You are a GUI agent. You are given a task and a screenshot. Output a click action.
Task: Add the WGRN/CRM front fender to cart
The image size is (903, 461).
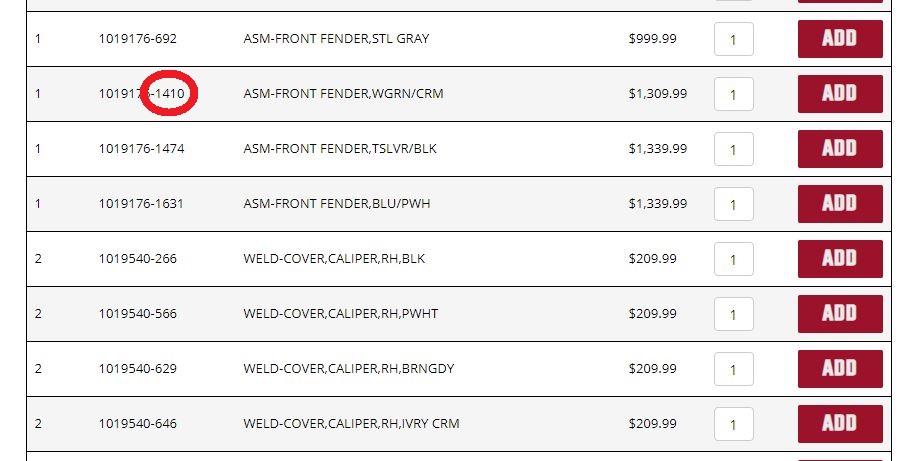[x=840, y=94]
